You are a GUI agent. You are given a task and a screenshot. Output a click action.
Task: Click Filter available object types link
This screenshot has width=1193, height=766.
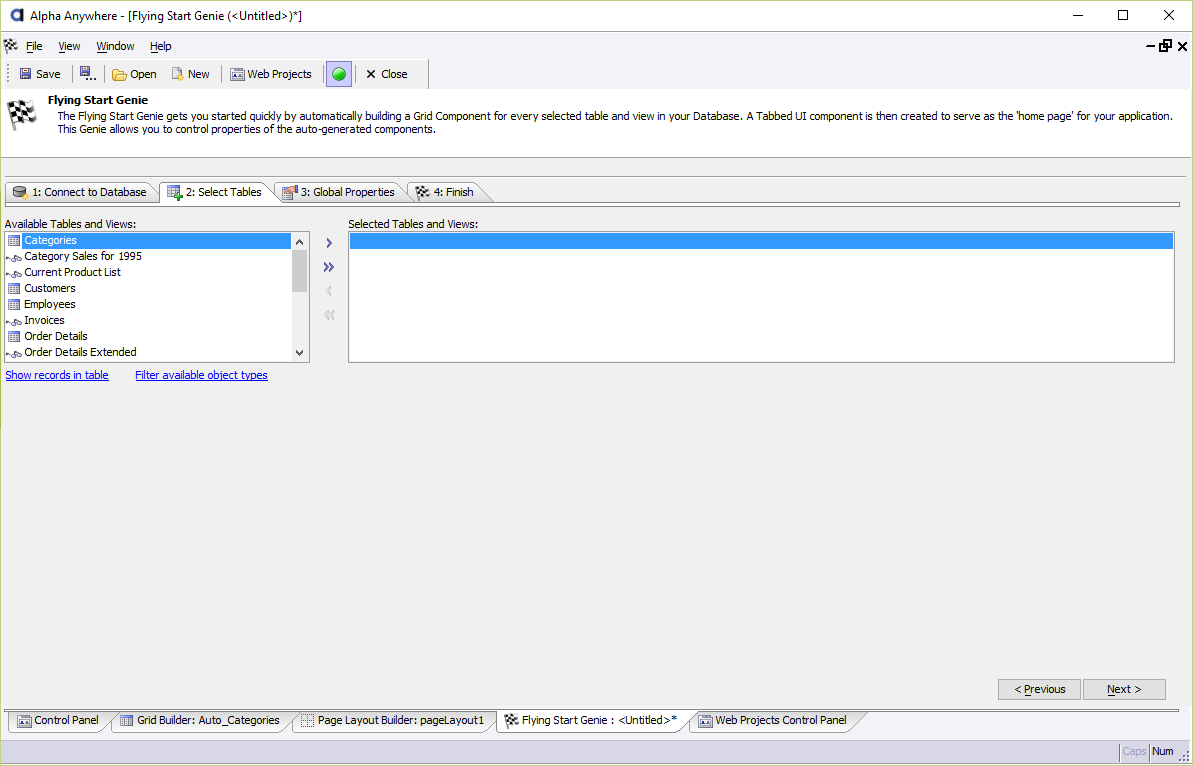pos(202,375)
